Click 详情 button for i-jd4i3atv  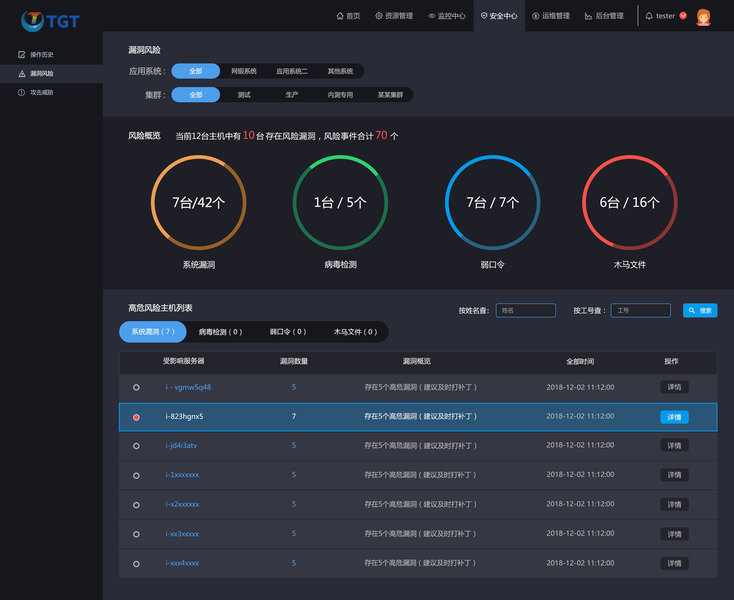[x=674, y=446]
